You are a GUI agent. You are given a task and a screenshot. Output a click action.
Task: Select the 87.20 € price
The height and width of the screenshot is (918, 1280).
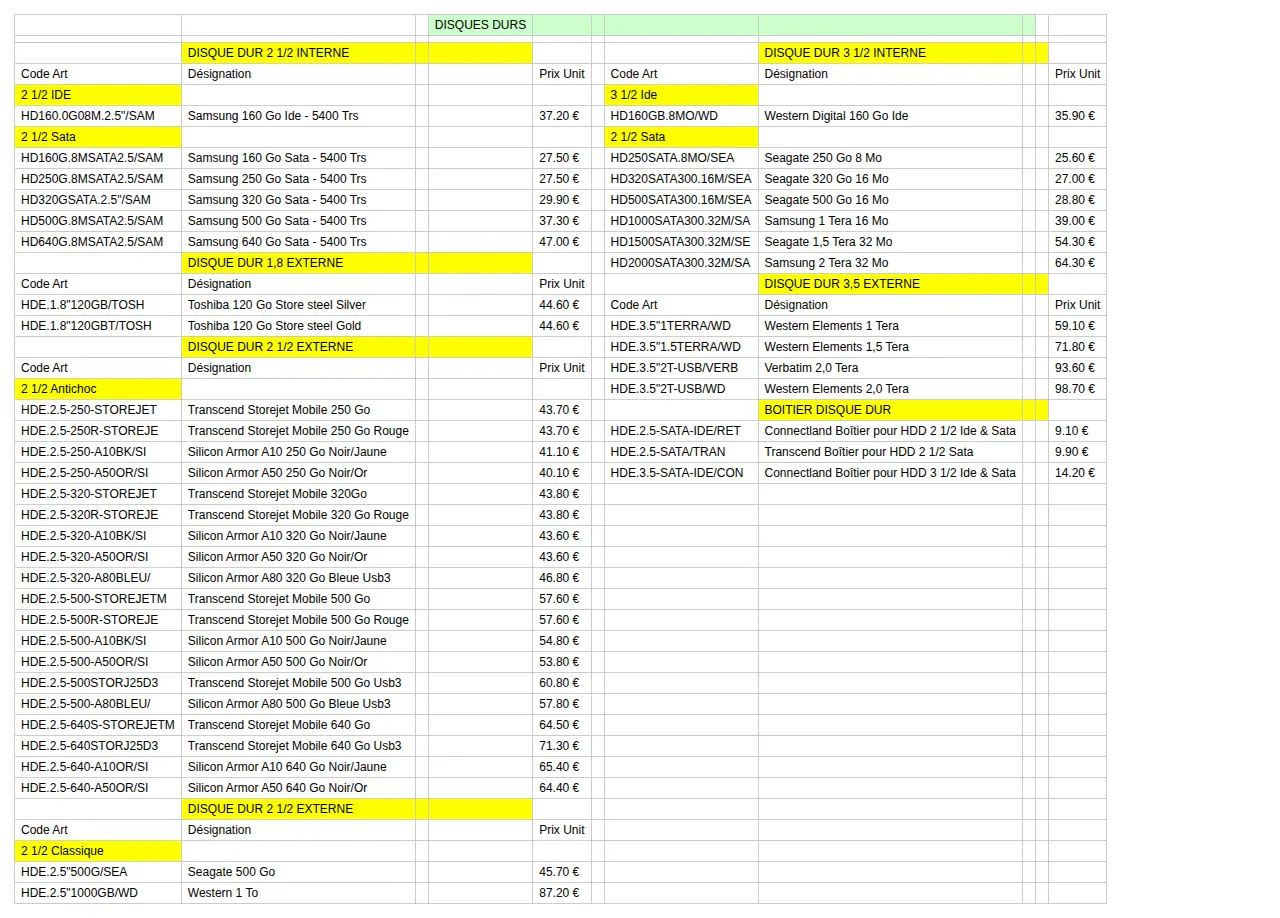(562, 893)
